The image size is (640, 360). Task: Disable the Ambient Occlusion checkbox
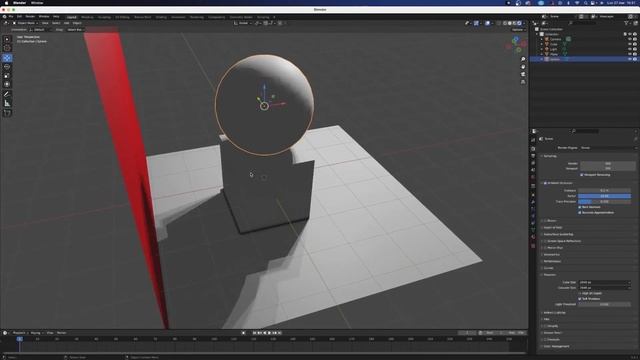point(545,183)
